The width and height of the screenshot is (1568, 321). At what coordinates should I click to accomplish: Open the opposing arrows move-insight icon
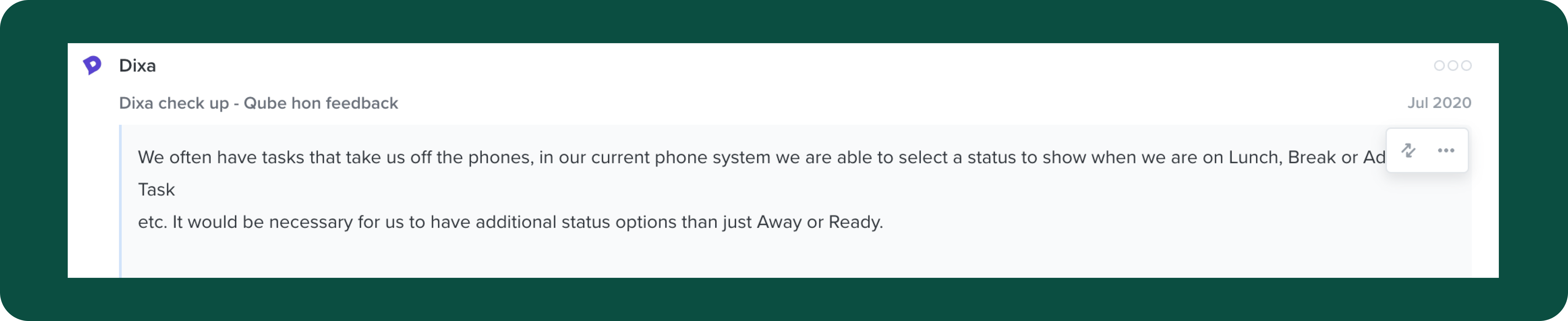click(x=1408, y=150)
